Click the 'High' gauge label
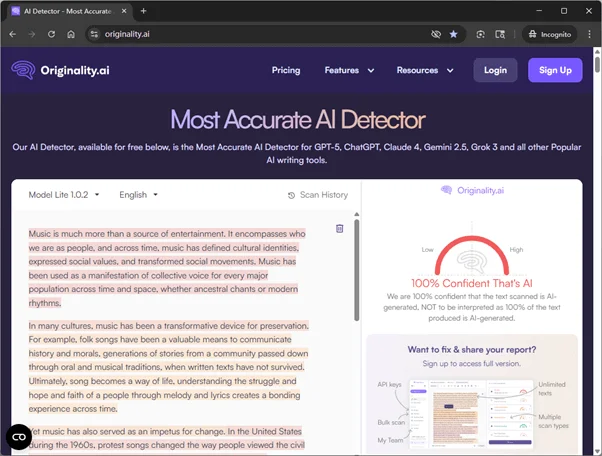Image resolution: width=602 pixels, height=456 pixels. tap(516, 249)
